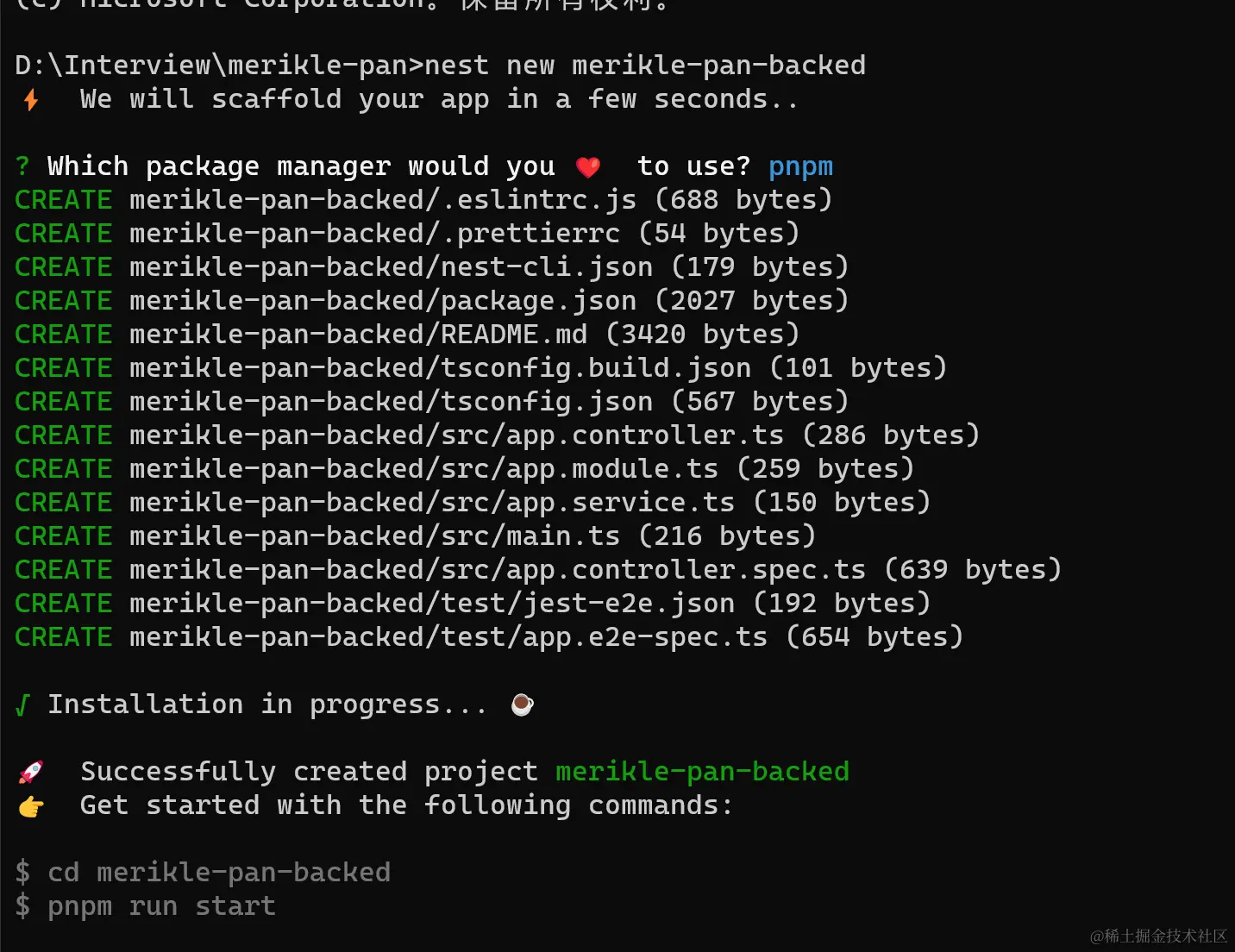Click the .eslintrc.js file line

[x=423, y=200]
